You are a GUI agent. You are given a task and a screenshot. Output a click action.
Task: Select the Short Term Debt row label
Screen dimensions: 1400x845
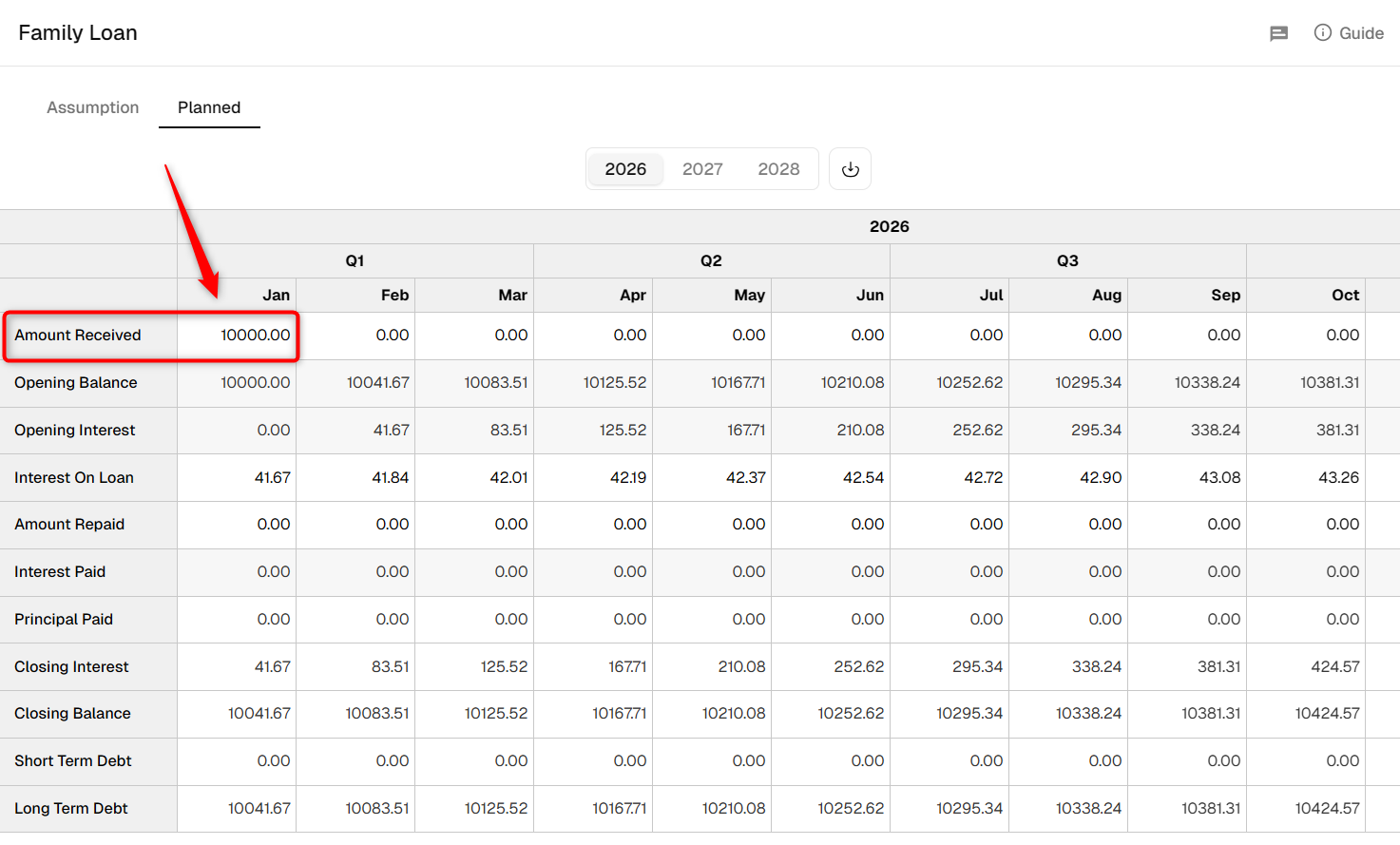[73, 761]
